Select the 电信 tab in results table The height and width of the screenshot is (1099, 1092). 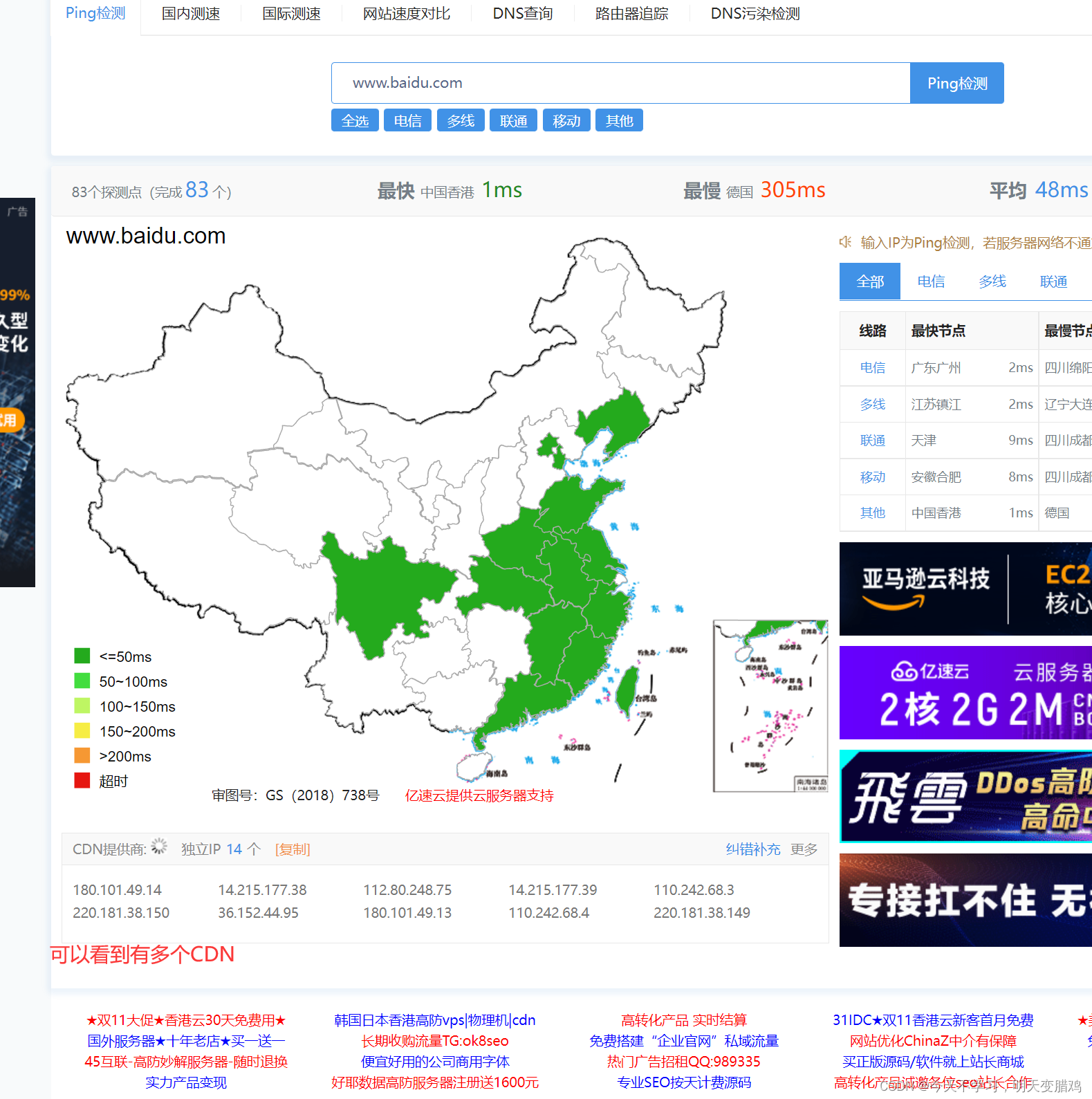tap(931, 281)
